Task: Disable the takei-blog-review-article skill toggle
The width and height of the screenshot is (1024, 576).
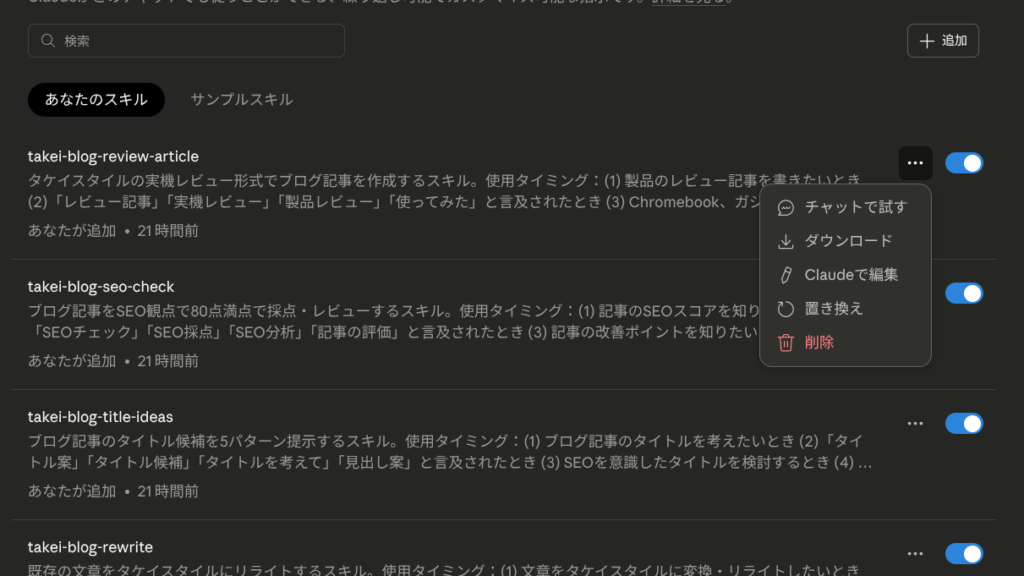Action: coord(964,163)
